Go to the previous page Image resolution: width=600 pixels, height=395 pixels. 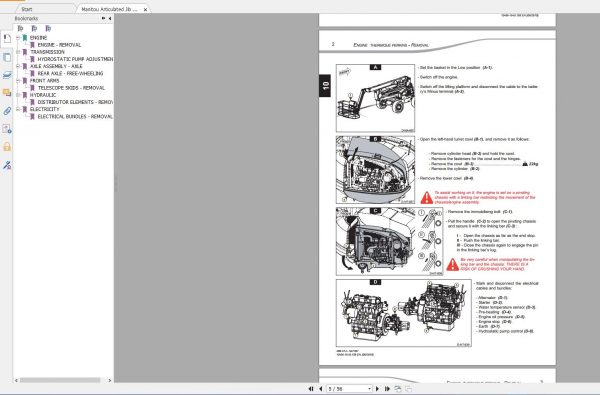pos(320,389)
